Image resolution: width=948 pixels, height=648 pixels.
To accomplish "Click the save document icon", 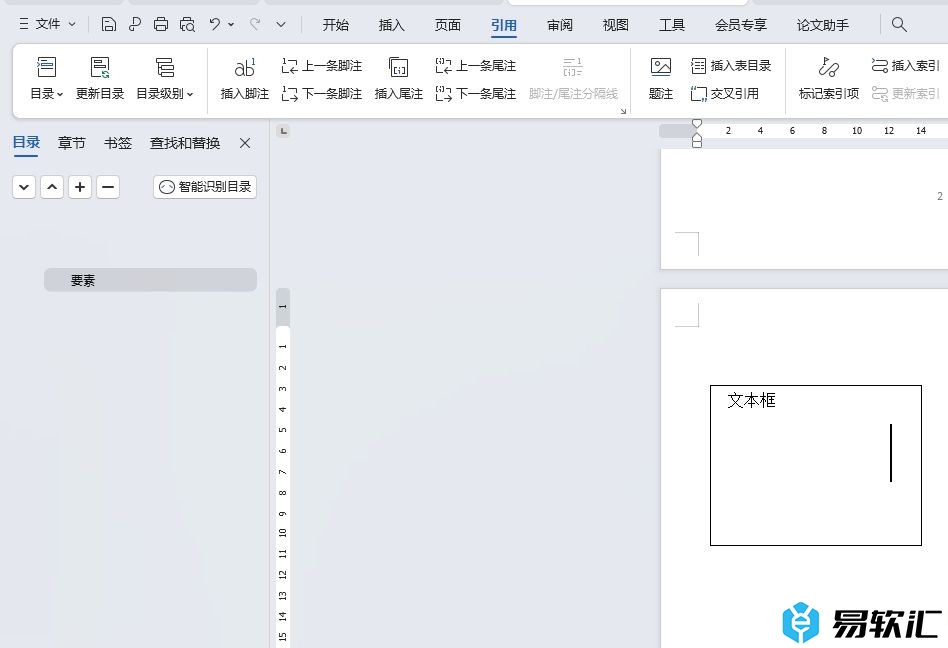I will click(x=109, y=24).
